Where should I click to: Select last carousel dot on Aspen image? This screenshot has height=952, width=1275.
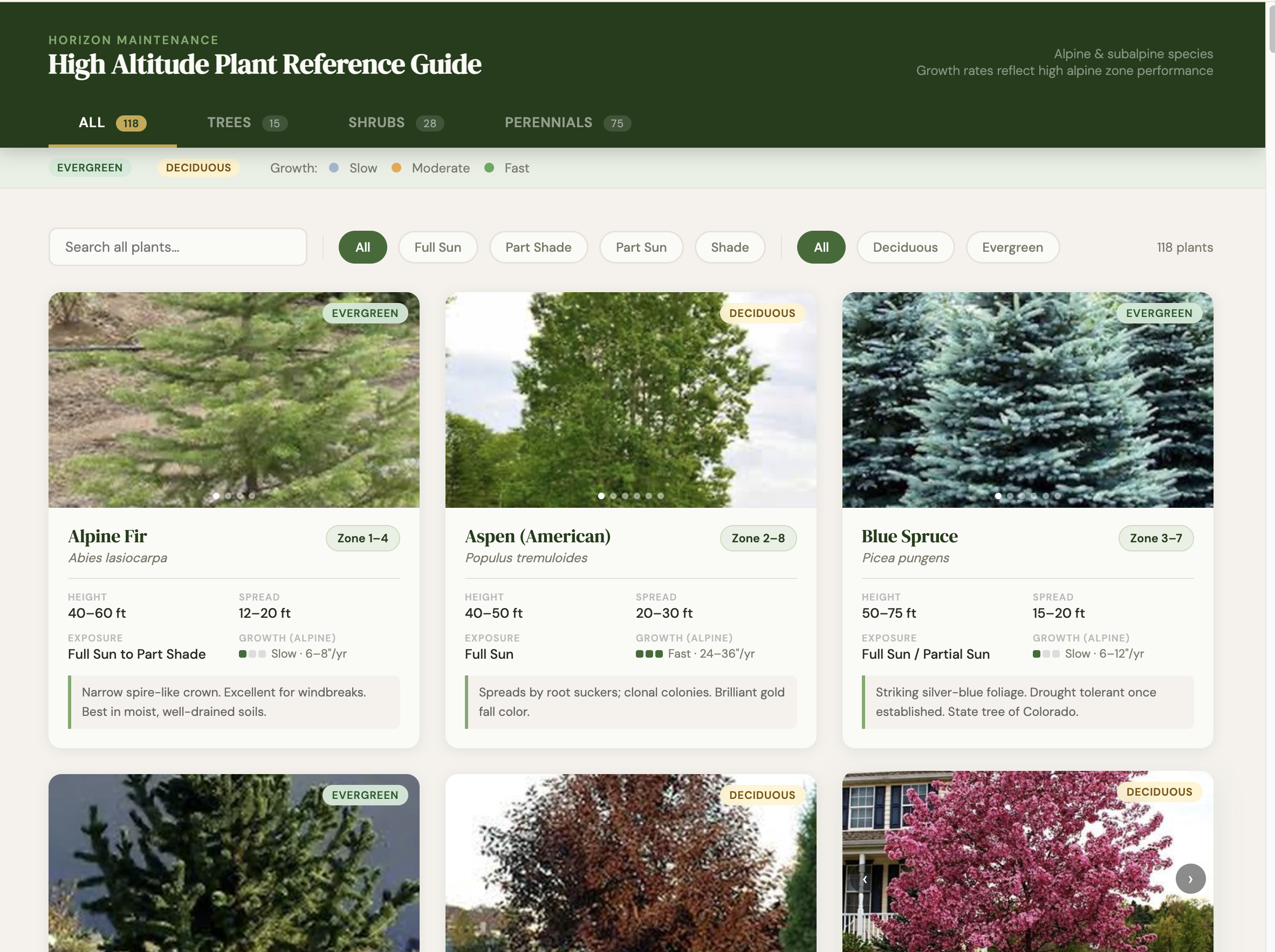click(x=661, y=495)
